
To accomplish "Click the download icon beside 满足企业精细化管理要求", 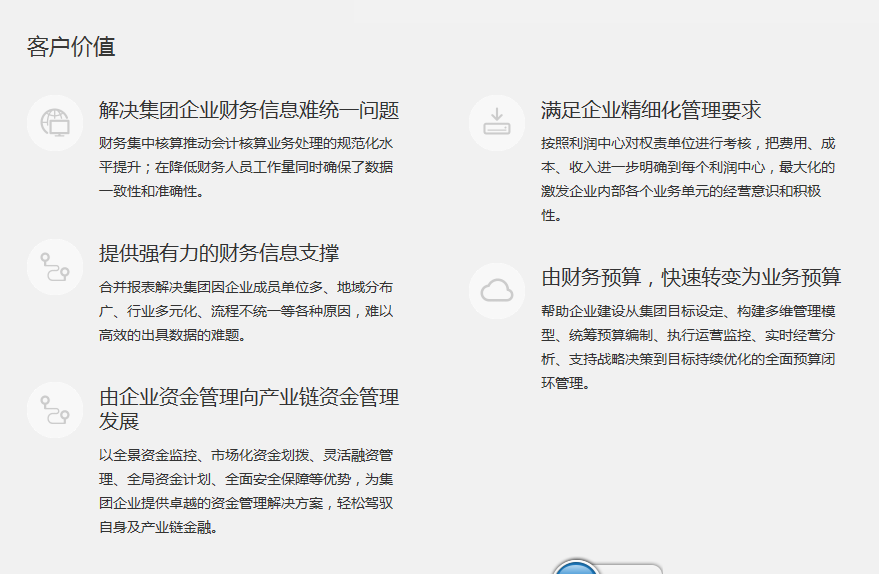I will (497, 123).
